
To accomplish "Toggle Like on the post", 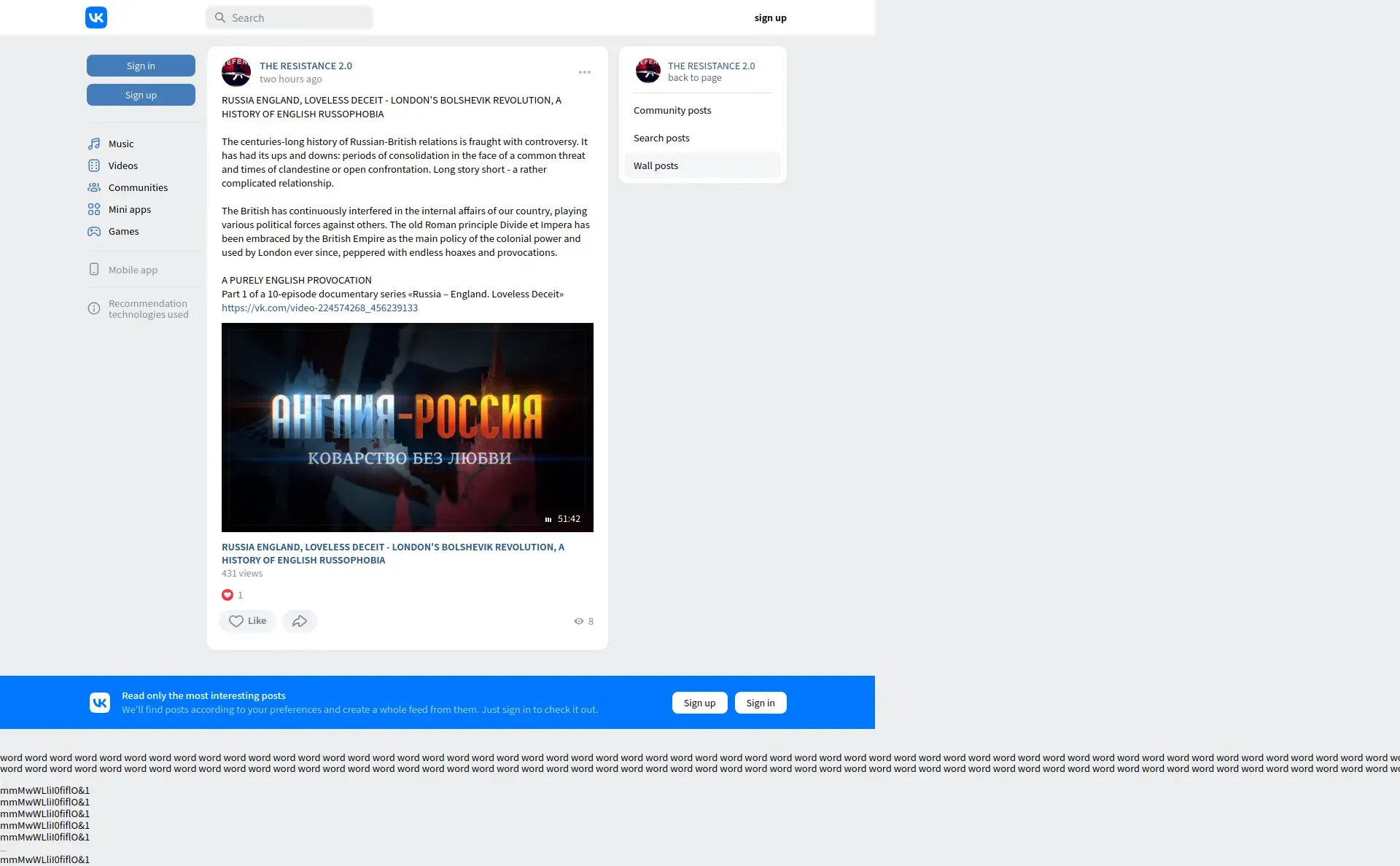I will pos(247,621).
